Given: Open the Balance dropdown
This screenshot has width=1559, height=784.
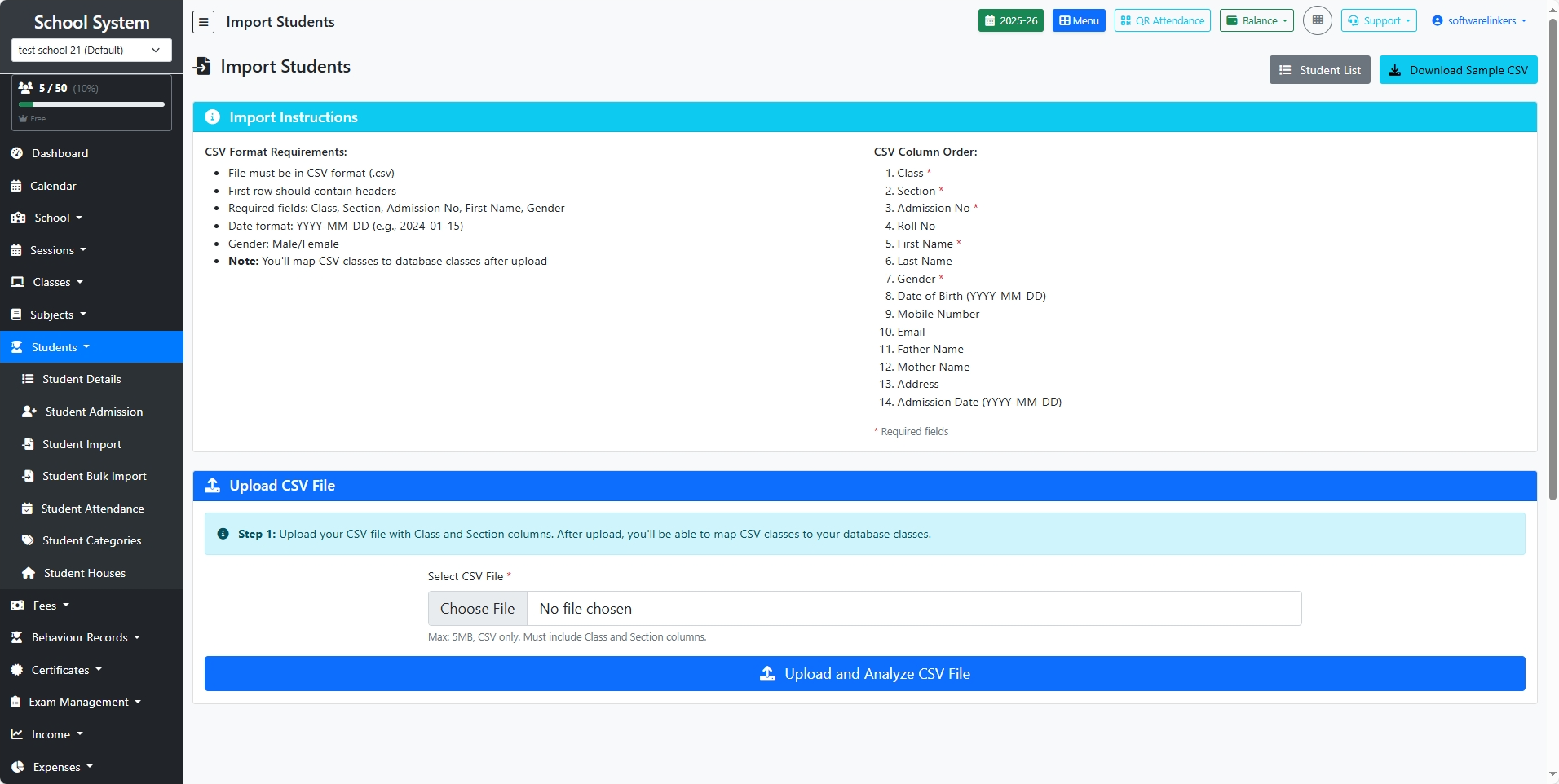Looking at the screenshot, I should click(1256, 20).
